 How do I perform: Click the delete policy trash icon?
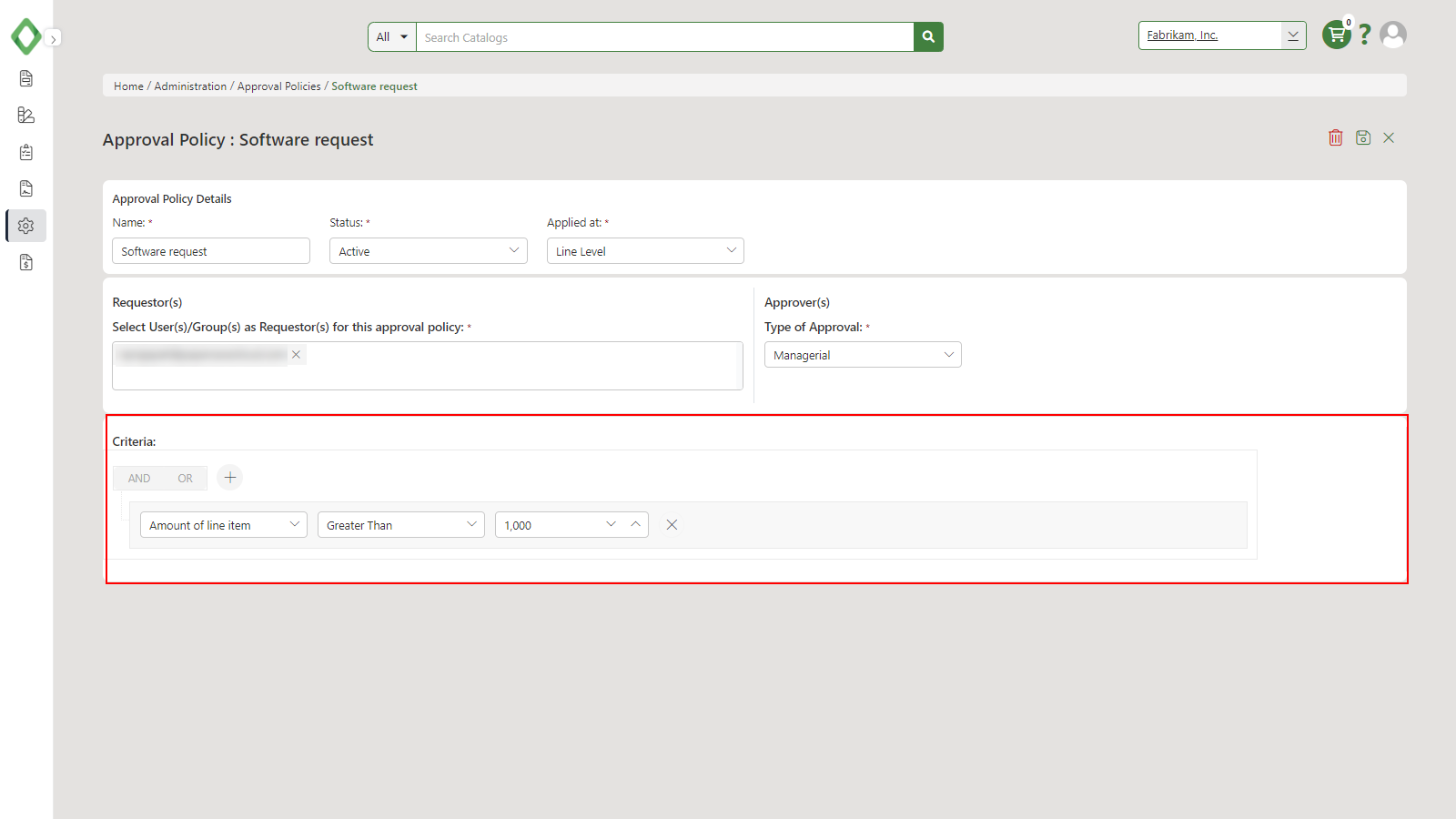tap(1335, 137)
